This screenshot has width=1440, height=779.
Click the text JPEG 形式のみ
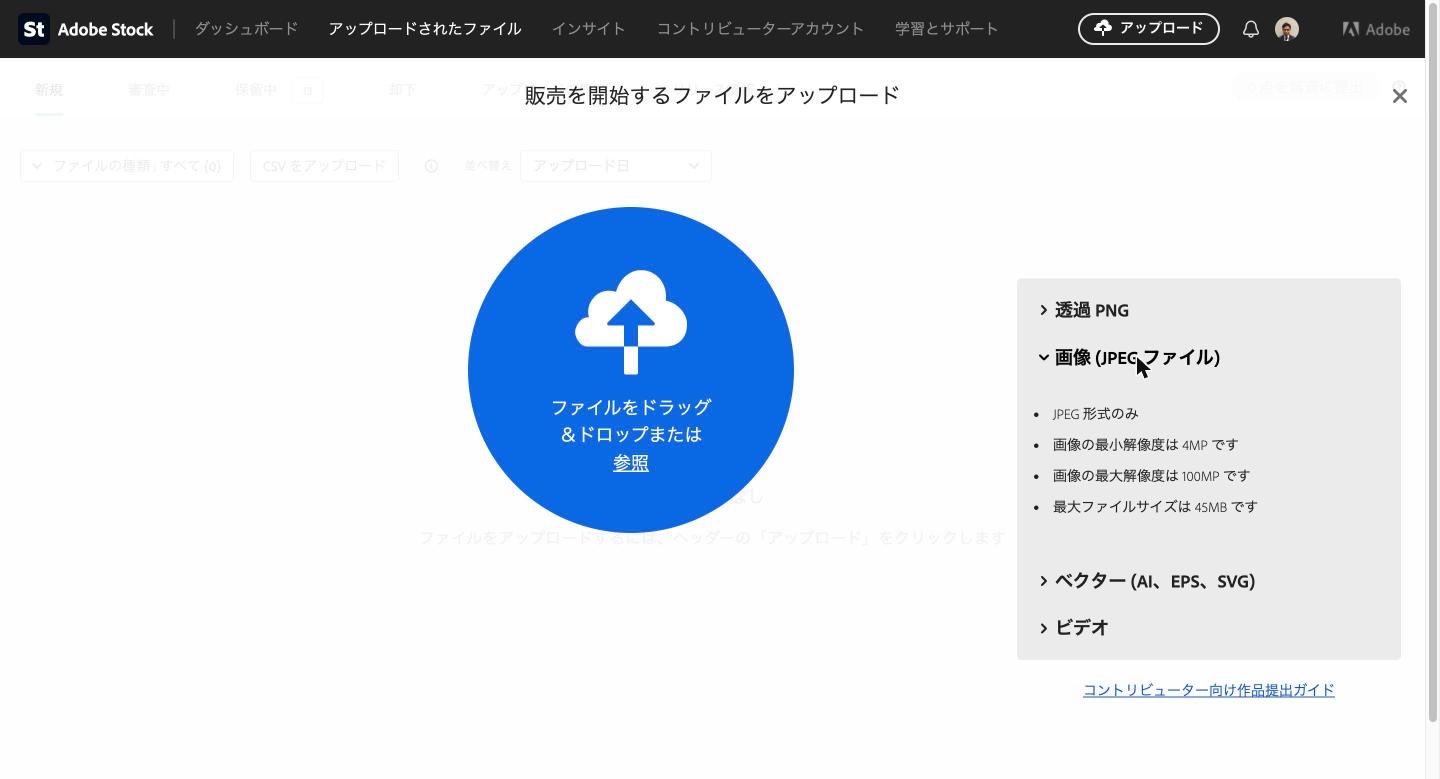pos(1095,414)
